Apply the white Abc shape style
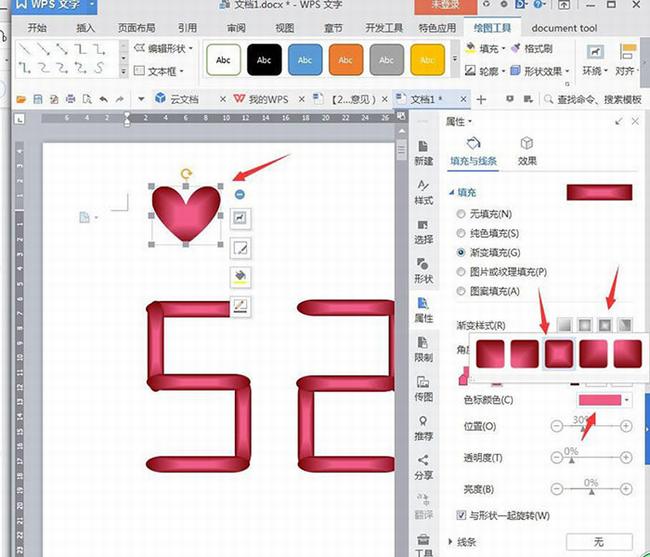 click(223, 60)
